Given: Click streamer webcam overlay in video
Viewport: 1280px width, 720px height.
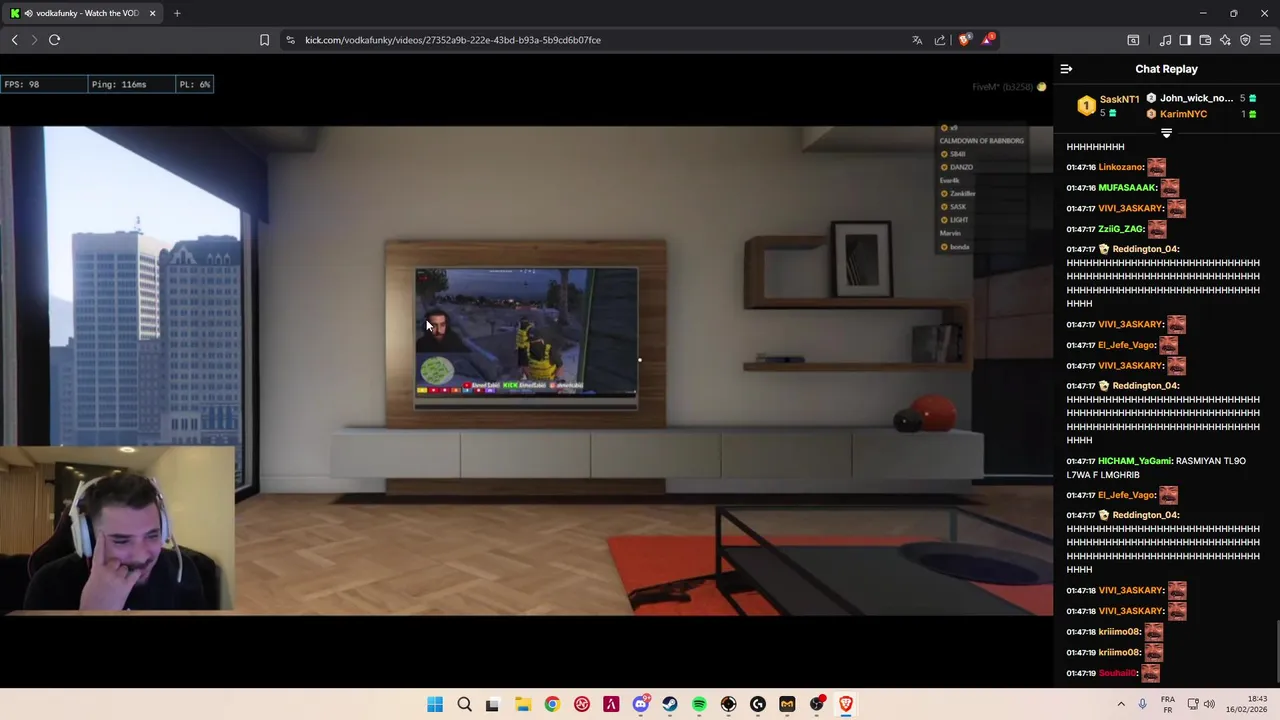Looking at the screenshot, I should click(x=117, y=528).
